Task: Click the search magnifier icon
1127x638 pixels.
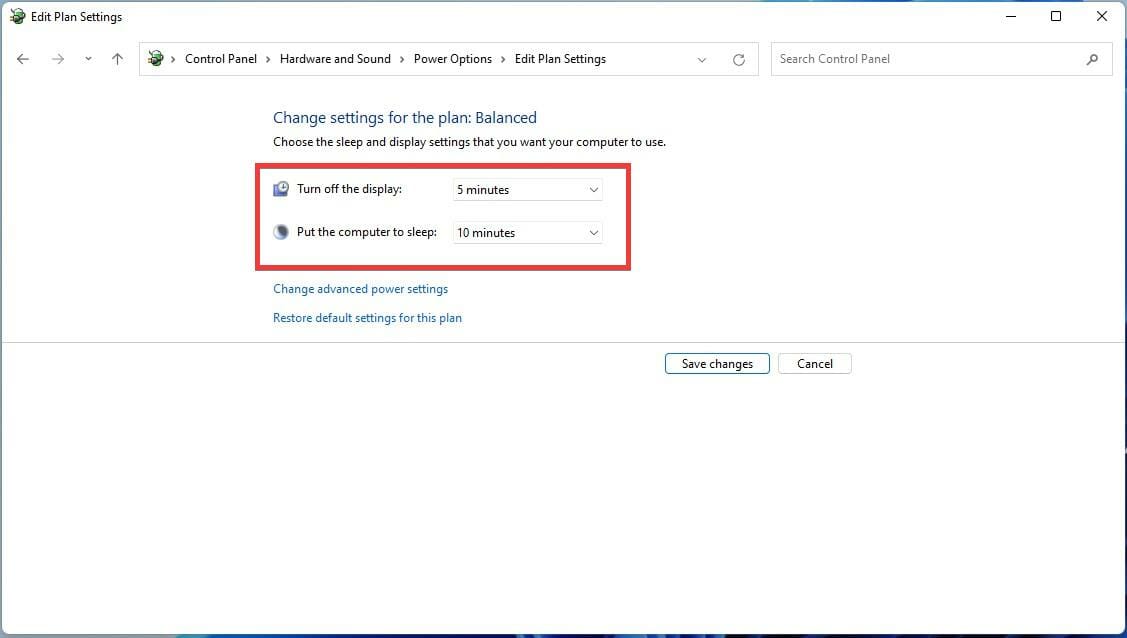Action: coord(1093,59)
